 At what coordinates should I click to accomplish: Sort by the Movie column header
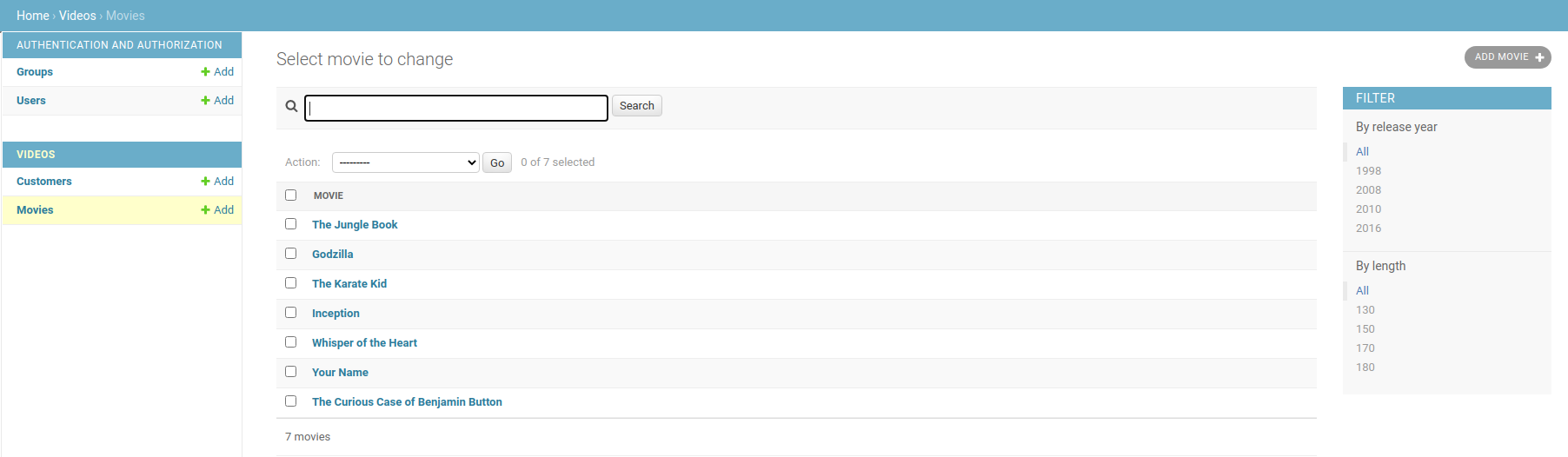tap(329, 195)
